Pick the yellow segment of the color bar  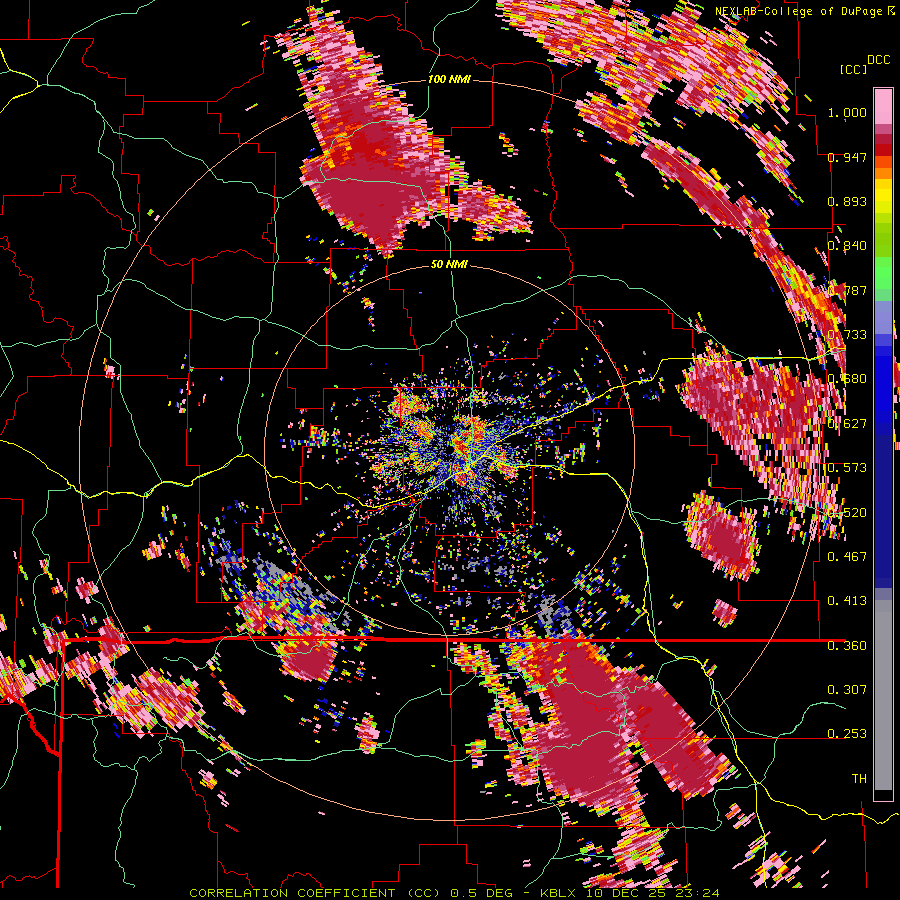(883, 196)
